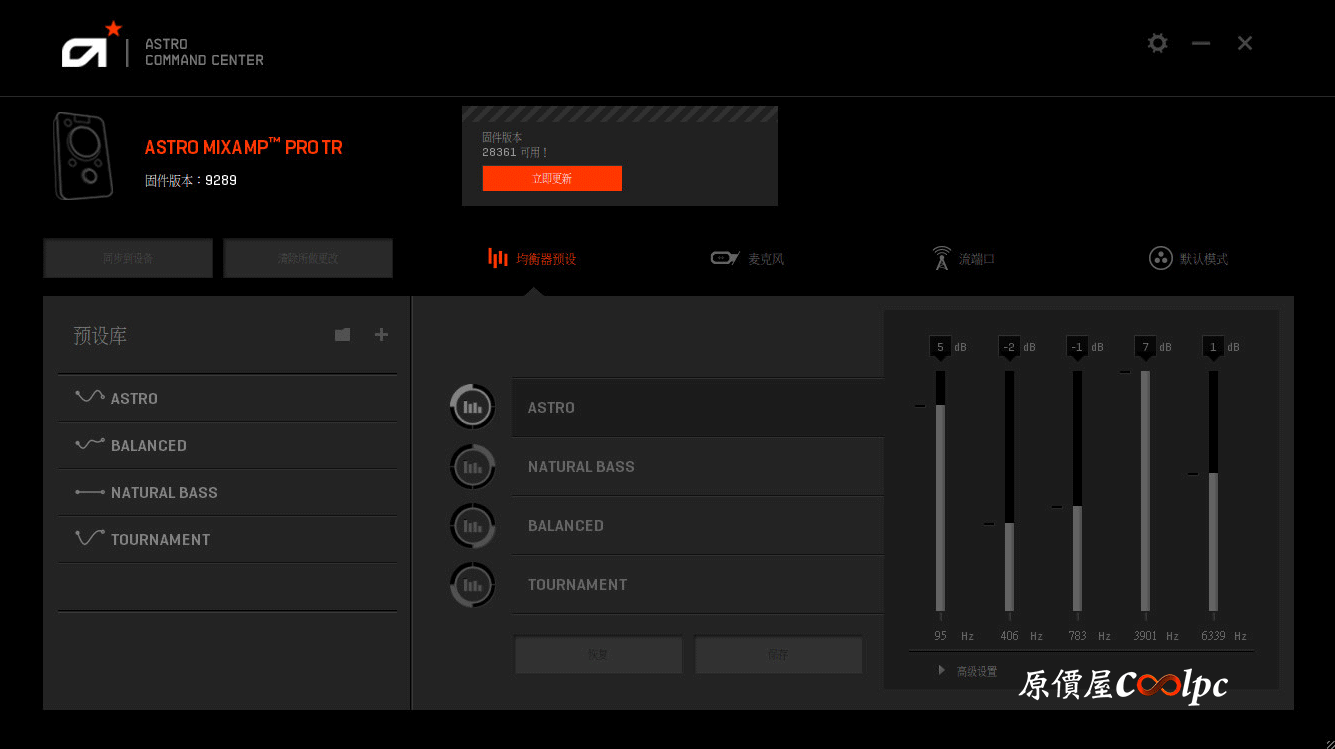Choose ASTRO in the preset library list
The height and width of the screenshot is (749, 1335).
coord(227,398)
